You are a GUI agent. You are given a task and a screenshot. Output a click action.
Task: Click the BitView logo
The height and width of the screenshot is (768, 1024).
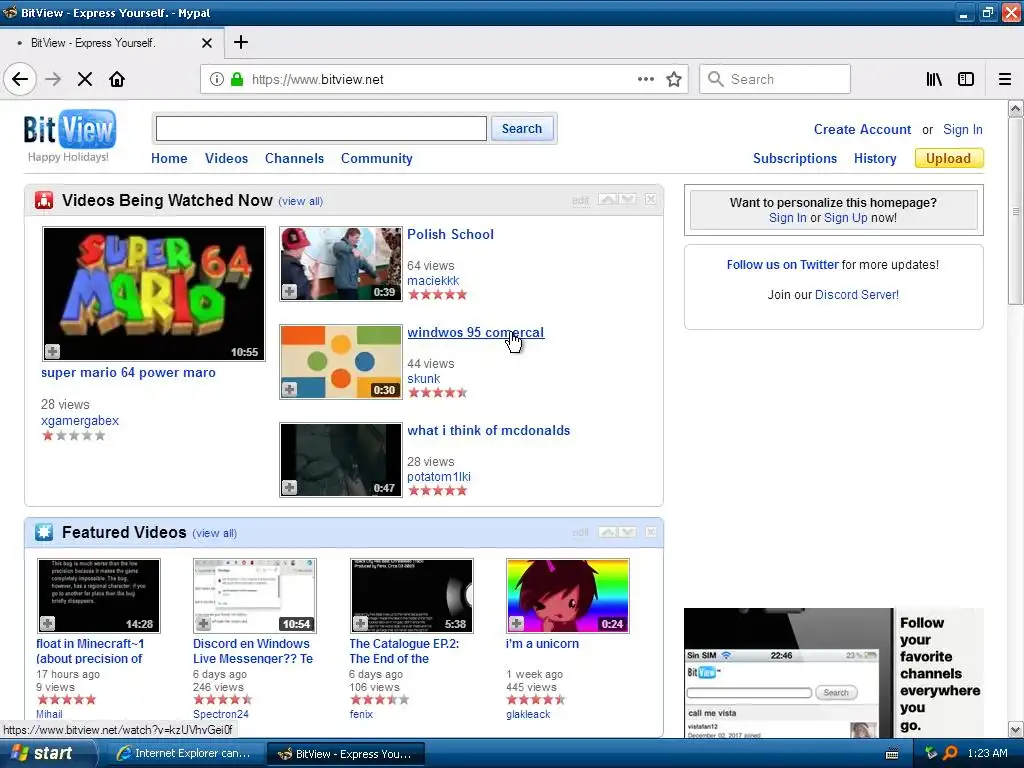tap(69, 129)
